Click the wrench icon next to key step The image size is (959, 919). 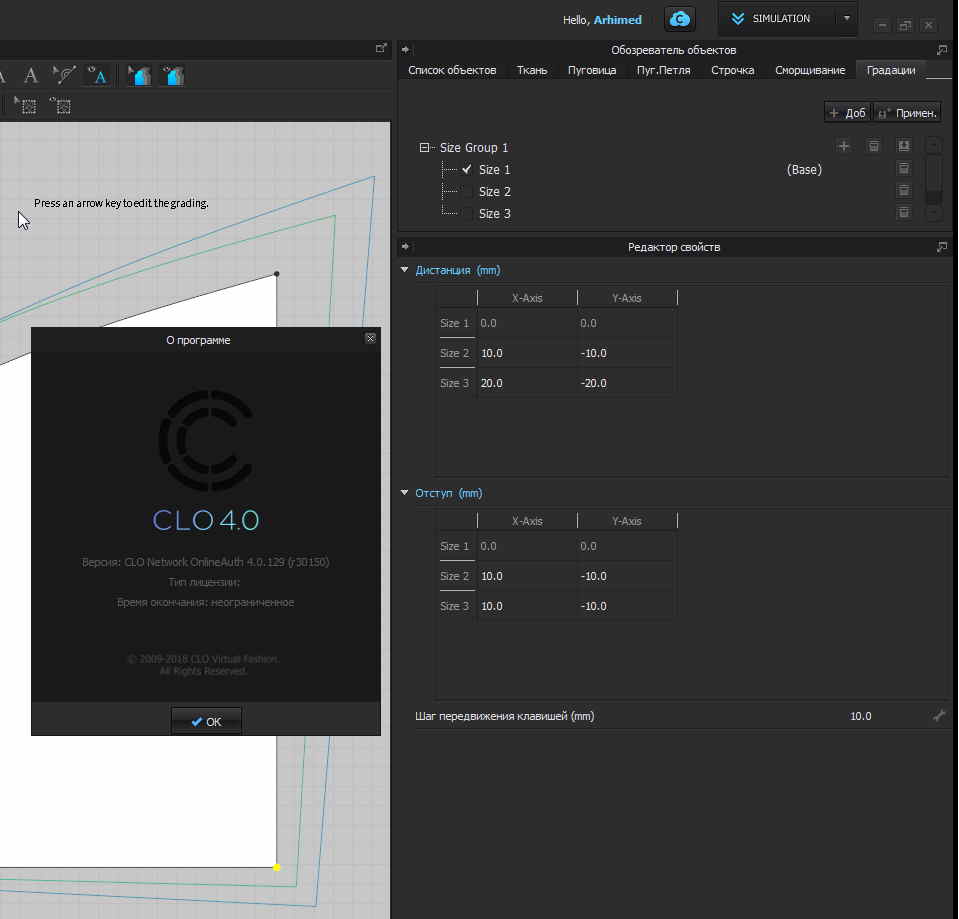pyautogui.click(x=938, y=716)
